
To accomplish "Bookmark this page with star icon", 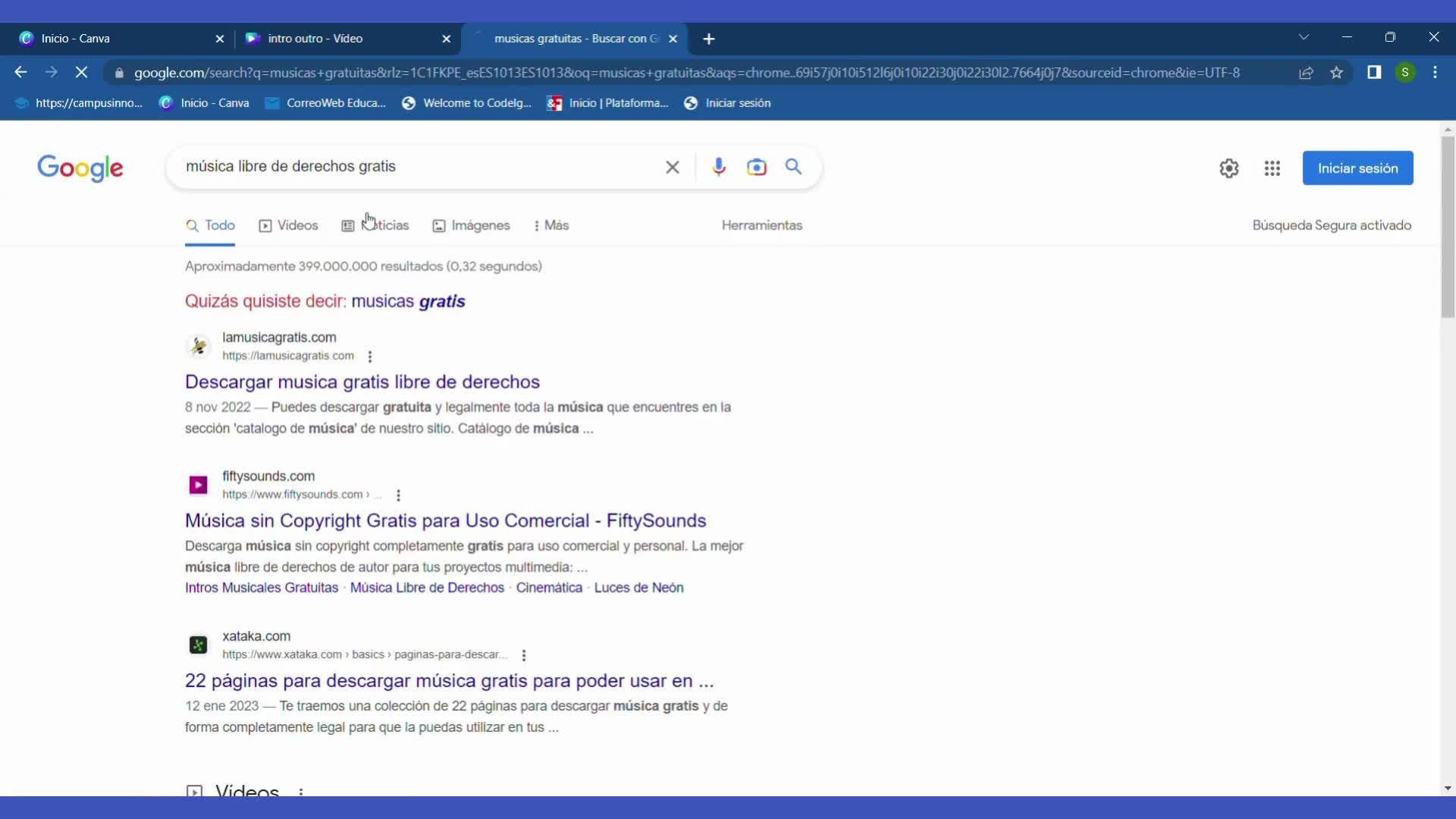I will (1336, 73).
